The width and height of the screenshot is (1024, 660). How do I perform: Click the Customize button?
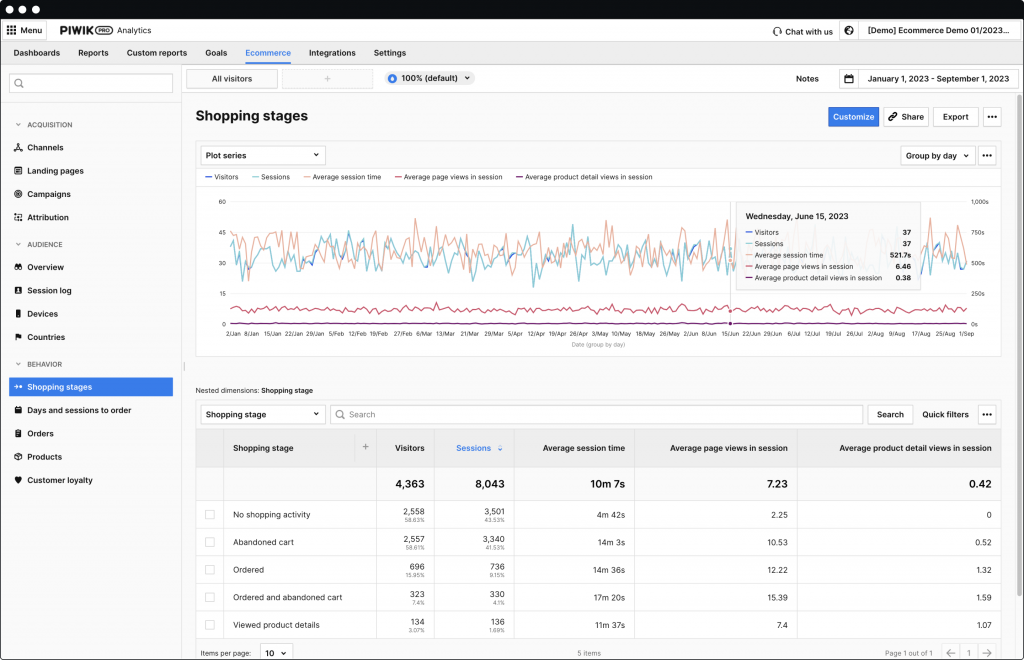click(x=854, y=117)
